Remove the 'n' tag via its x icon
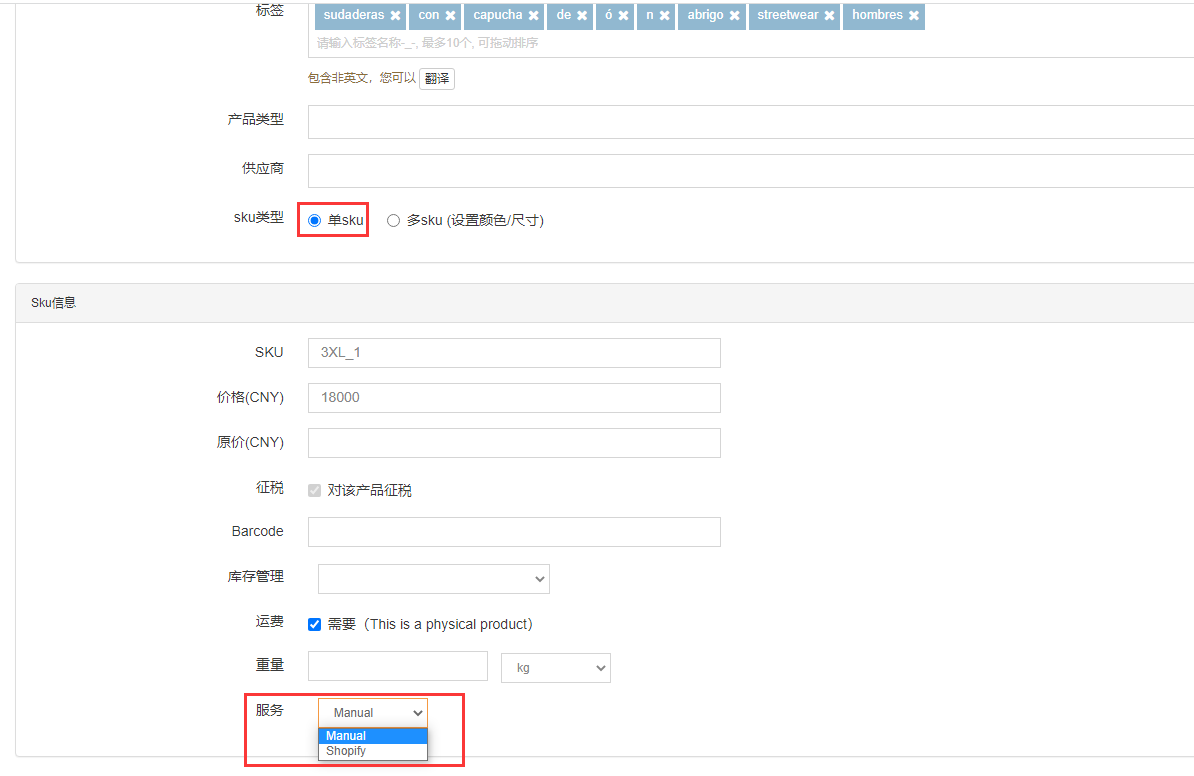The height and width of the screenshot is (776, 1194). pos(664,16)
